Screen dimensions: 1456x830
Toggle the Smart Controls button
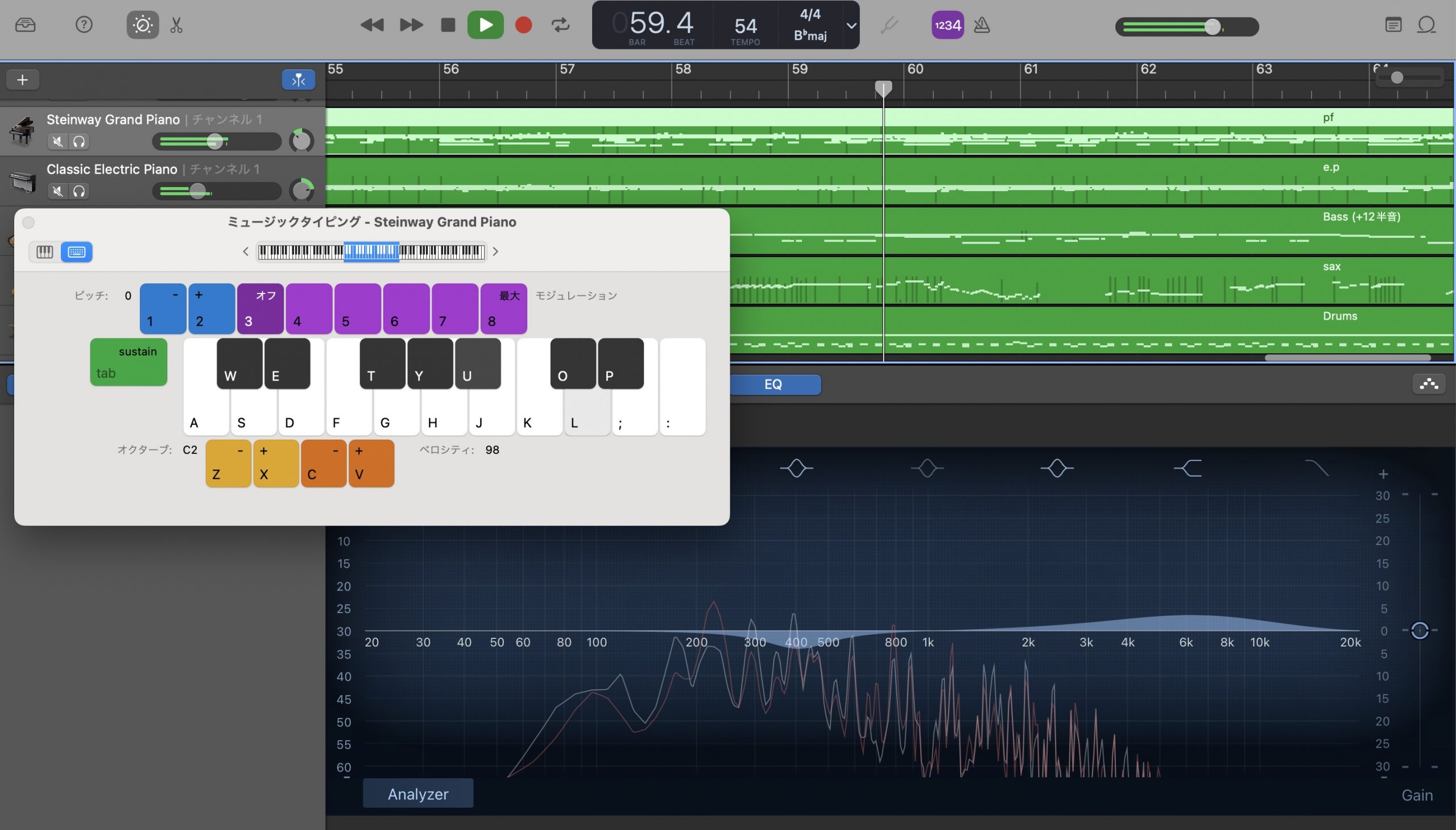(x=142, y=24)
